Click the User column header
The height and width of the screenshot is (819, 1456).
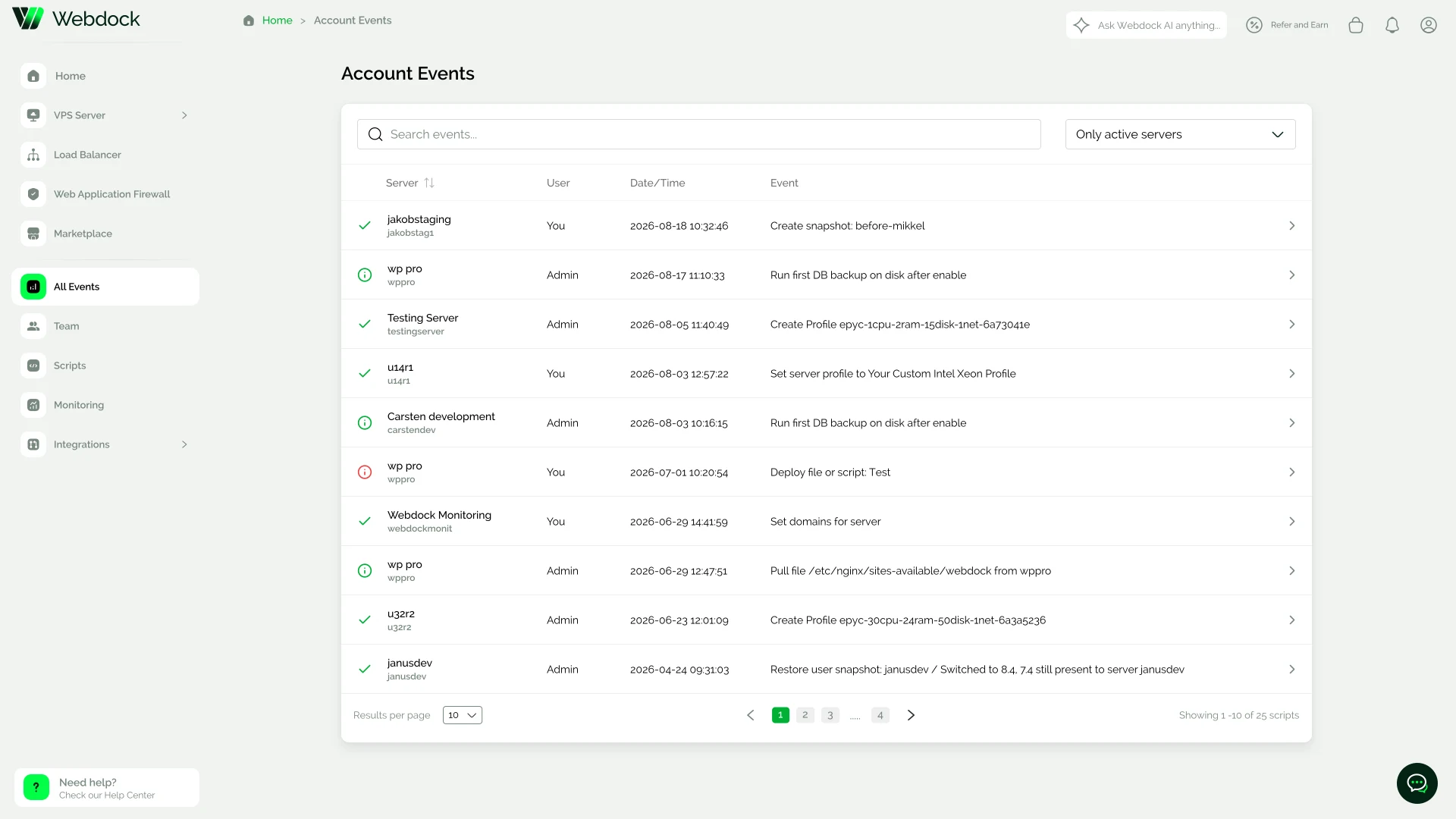click(558, 183)
